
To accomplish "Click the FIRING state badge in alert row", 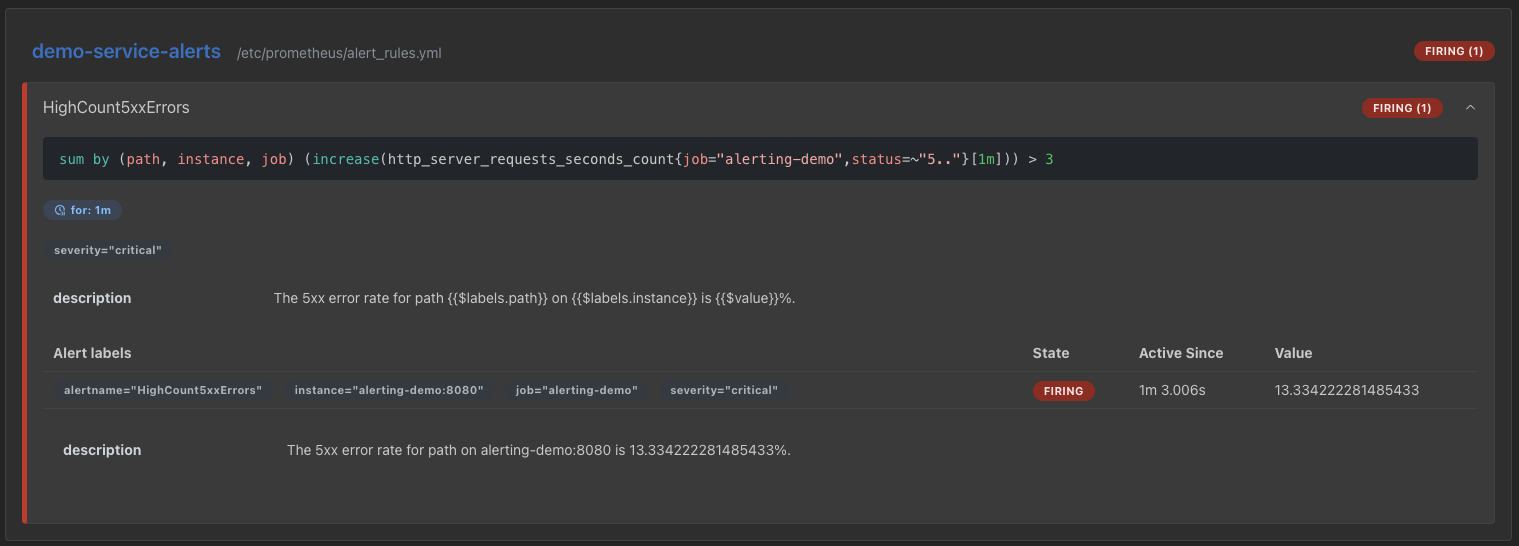I will click(x=1063, y=391).
